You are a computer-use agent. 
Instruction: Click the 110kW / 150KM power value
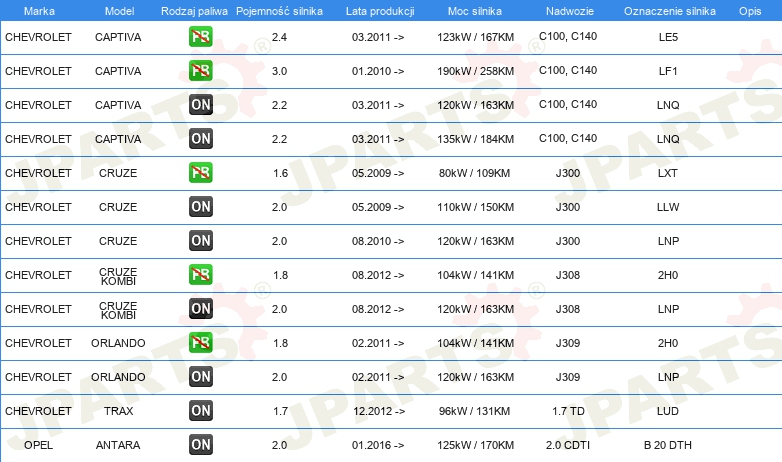coord(475,207)
